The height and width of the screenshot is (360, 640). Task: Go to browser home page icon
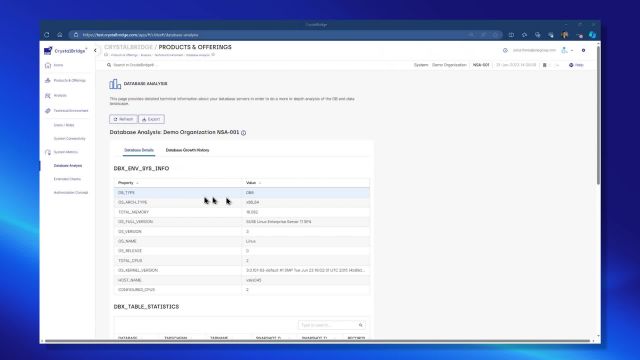click(x=60, y=35)
